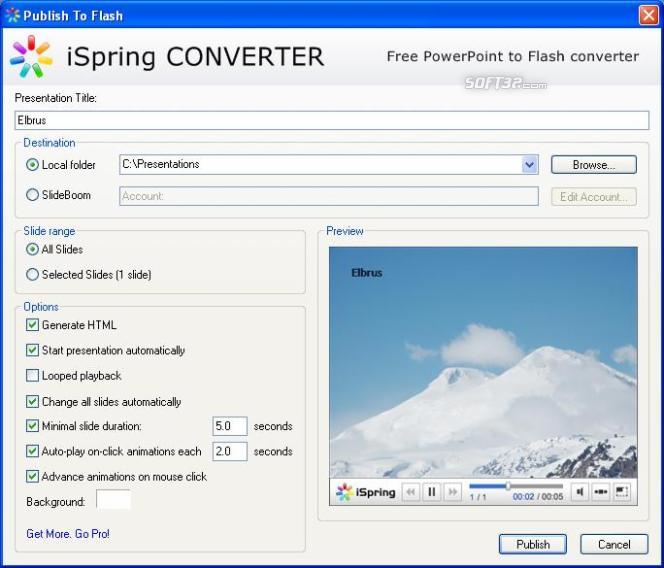Click the Presentation Title field containing Elbrus

tap(332, 120)
